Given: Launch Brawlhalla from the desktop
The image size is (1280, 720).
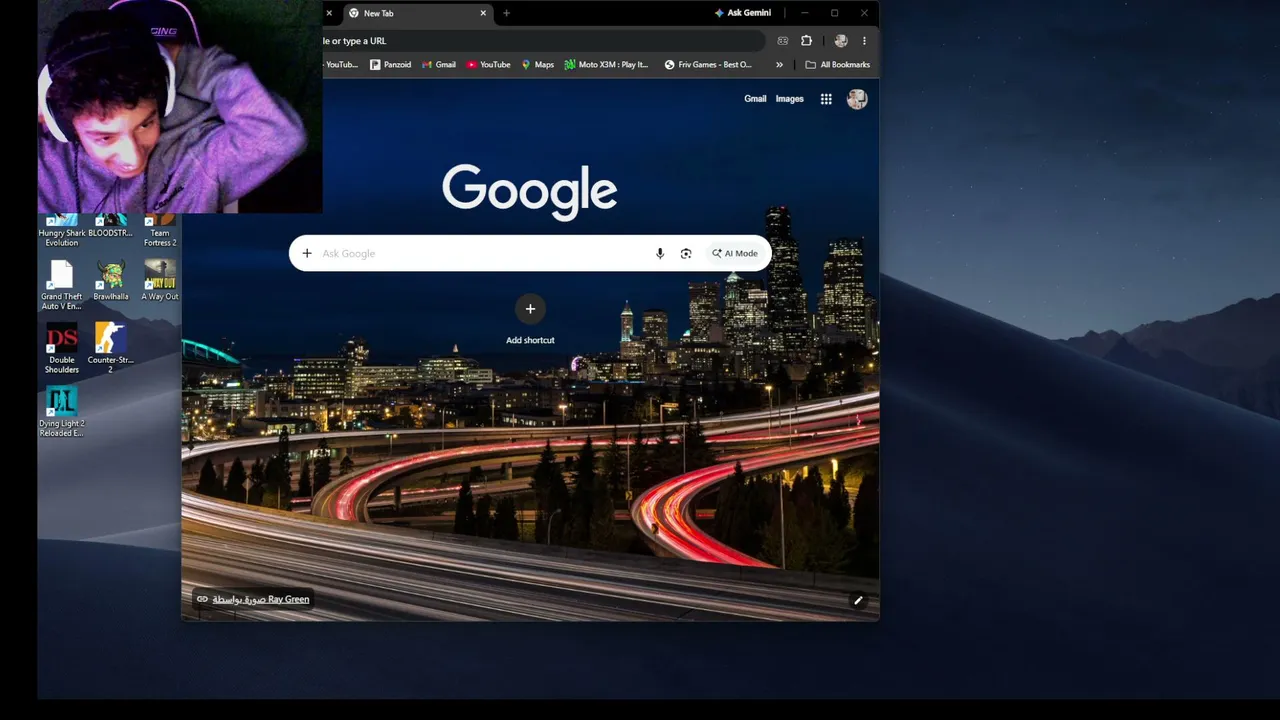Looking at the screenshot, I should click(111, 281).
